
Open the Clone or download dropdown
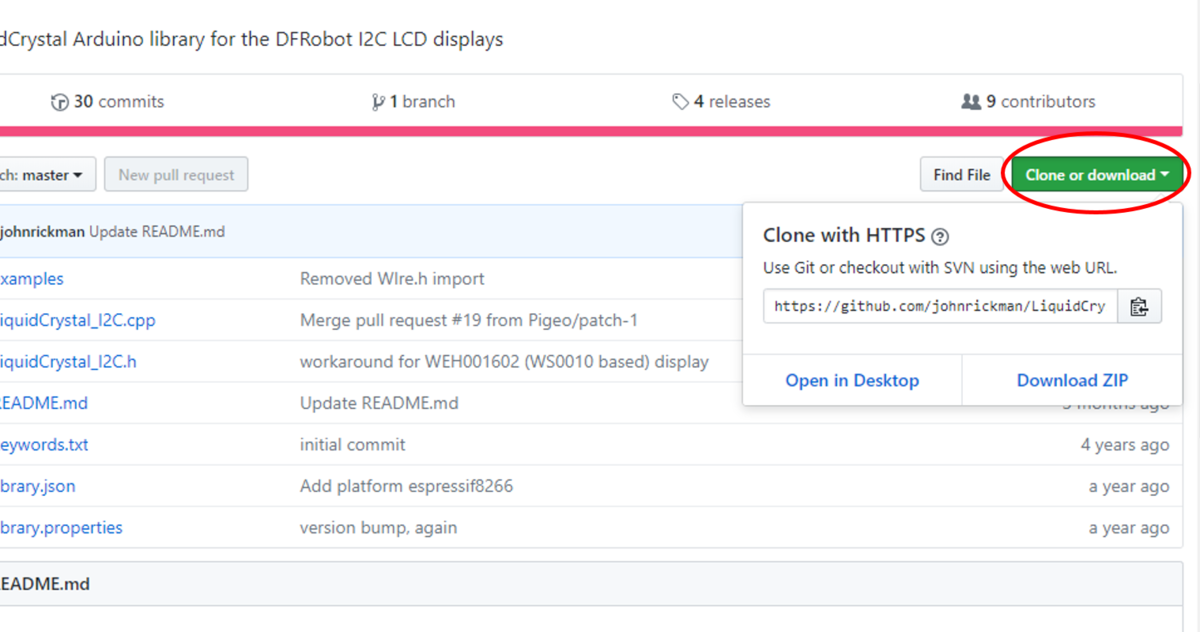1097,175
